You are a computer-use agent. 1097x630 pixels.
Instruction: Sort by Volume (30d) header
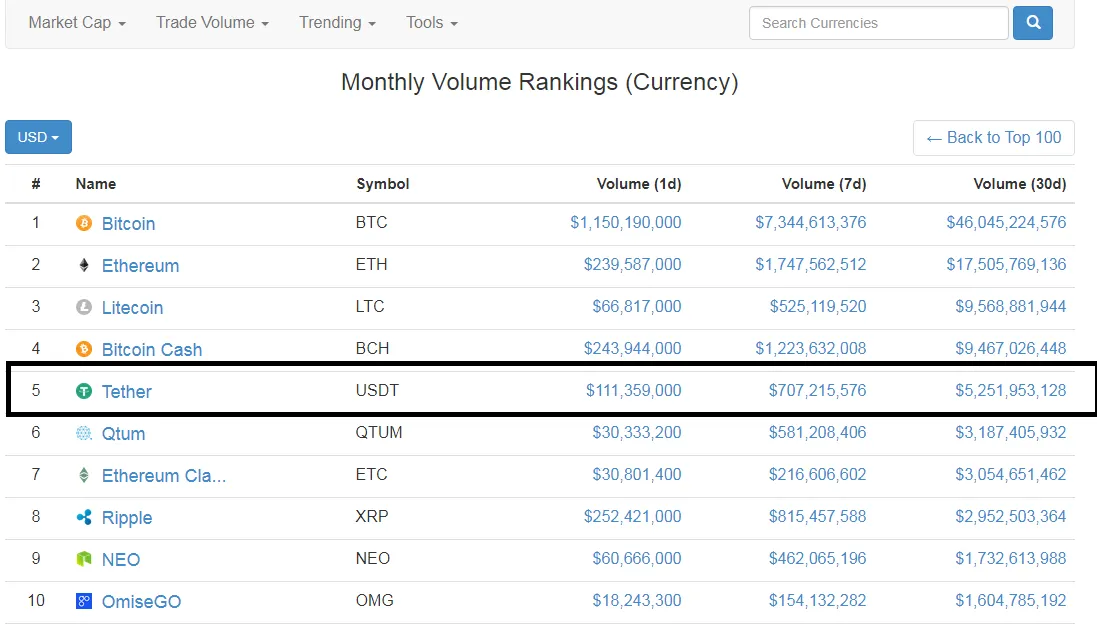[1019, 184]
